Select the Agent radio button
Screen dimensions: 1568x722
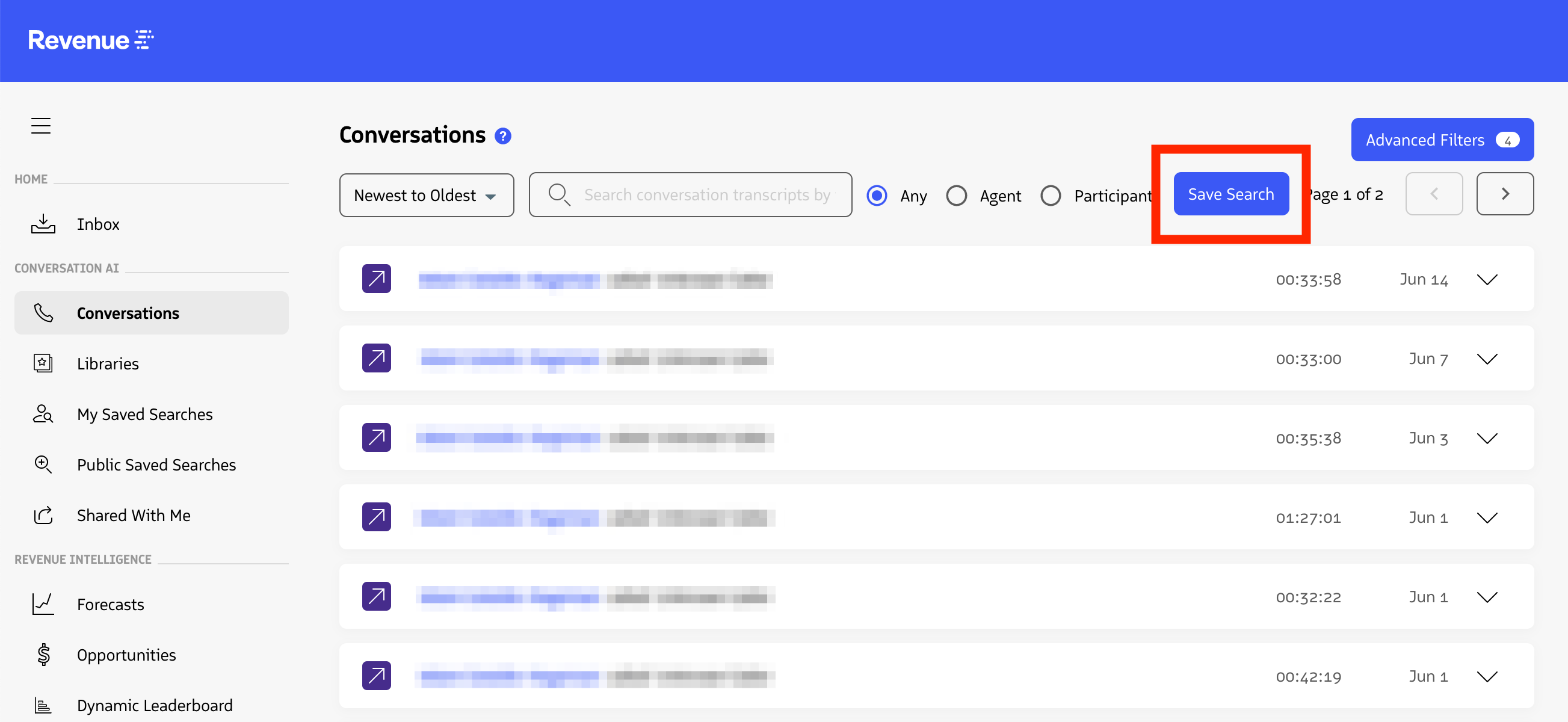pyautogui.click(x=957, y=196)
